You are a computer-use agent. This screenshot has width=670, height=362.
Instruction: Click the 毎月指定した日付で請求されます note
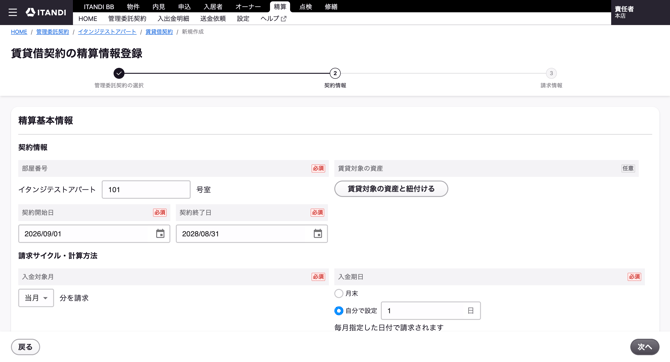[389, 328]
